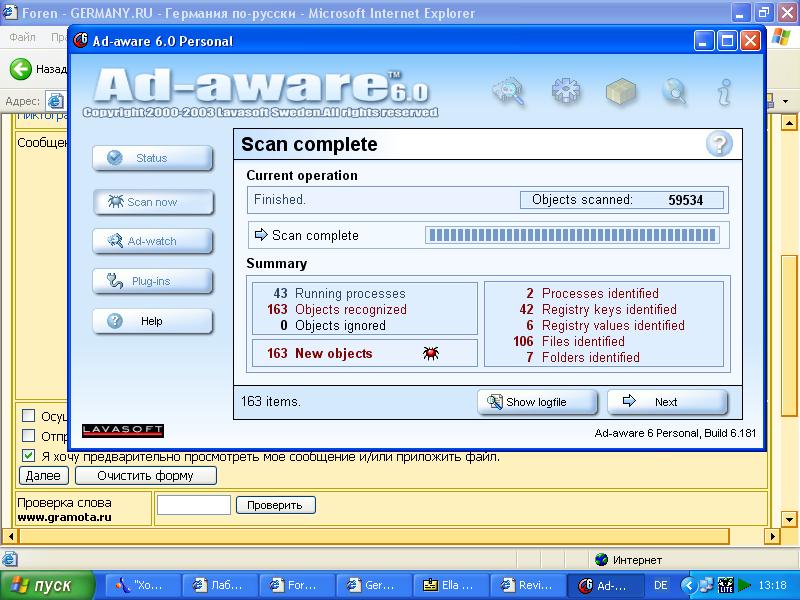Click the "Files identified" summary line
This screenshot has width=800, height=600.
tap(583, 341)
